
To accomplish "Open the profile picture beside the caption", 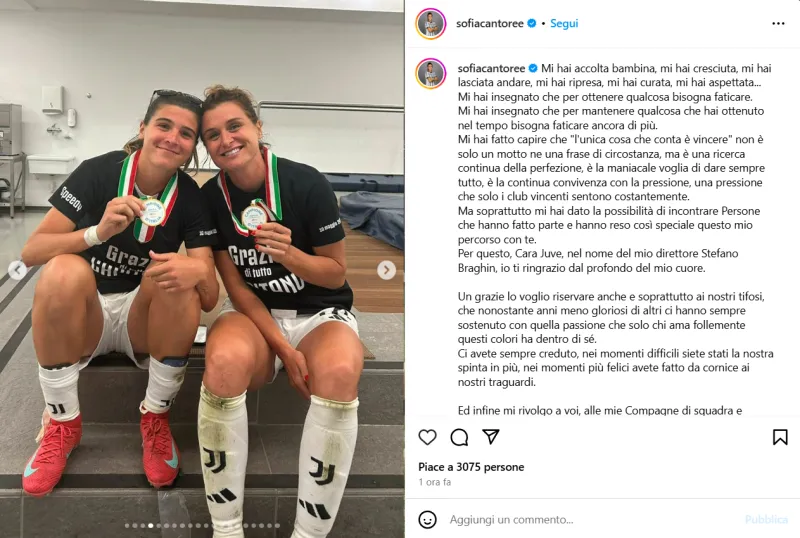I will (x=431, y=74).
